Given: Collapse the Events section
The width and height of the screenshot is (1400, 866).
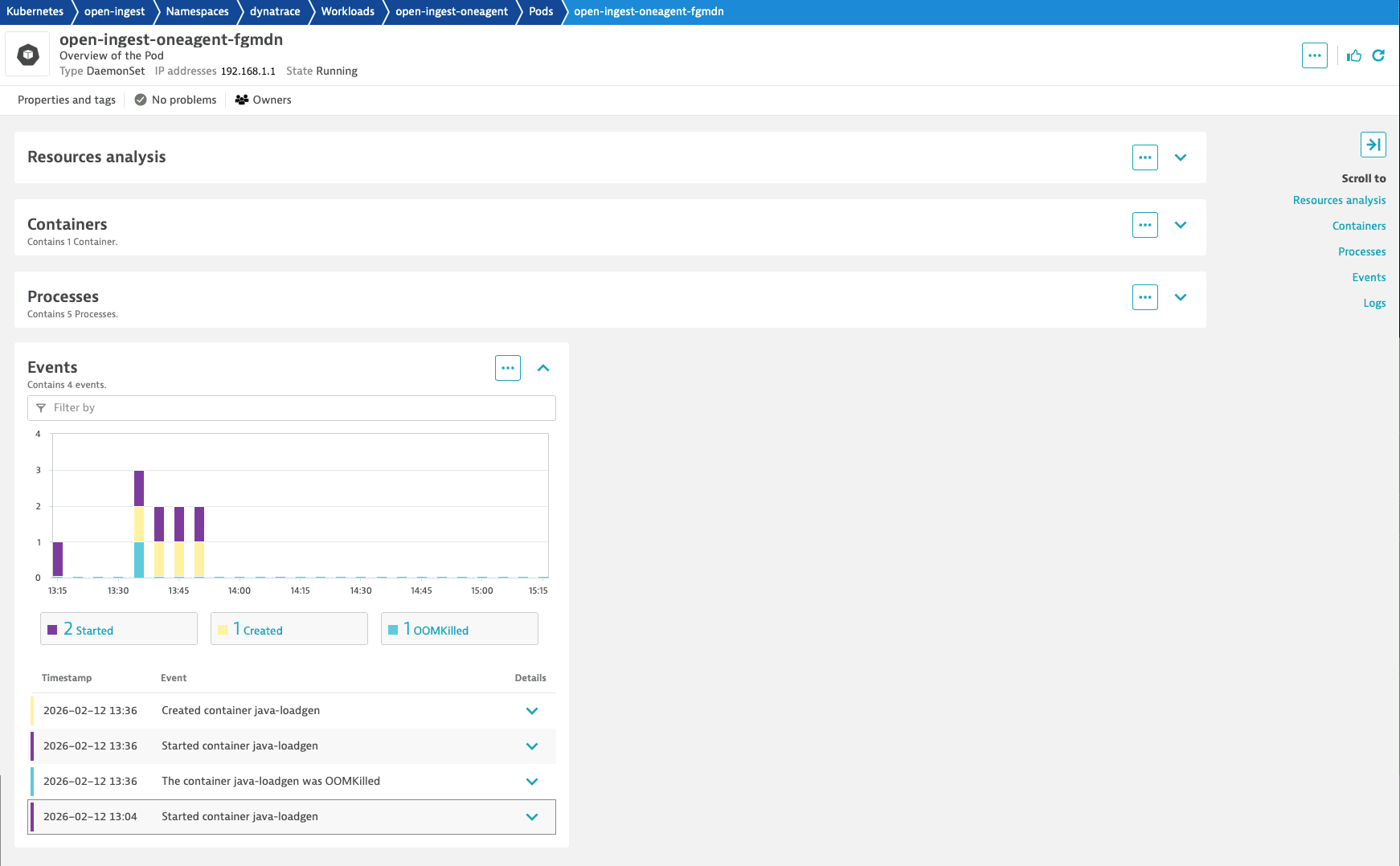Looking at the screenshot, I should 543,368.
